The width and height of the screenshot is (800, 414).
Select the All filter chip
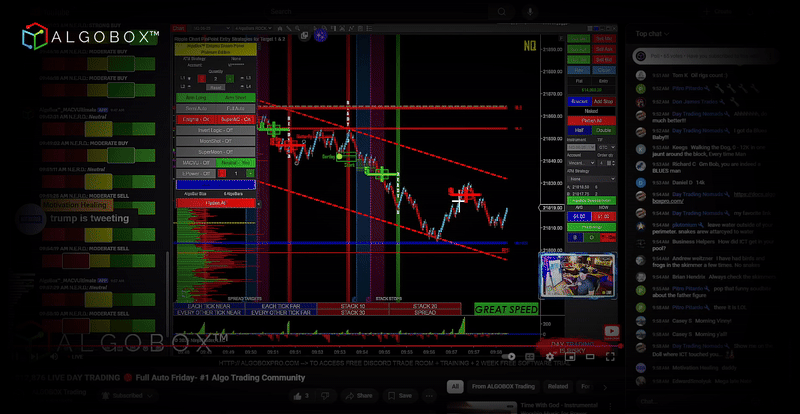click(x=456, y=386)
